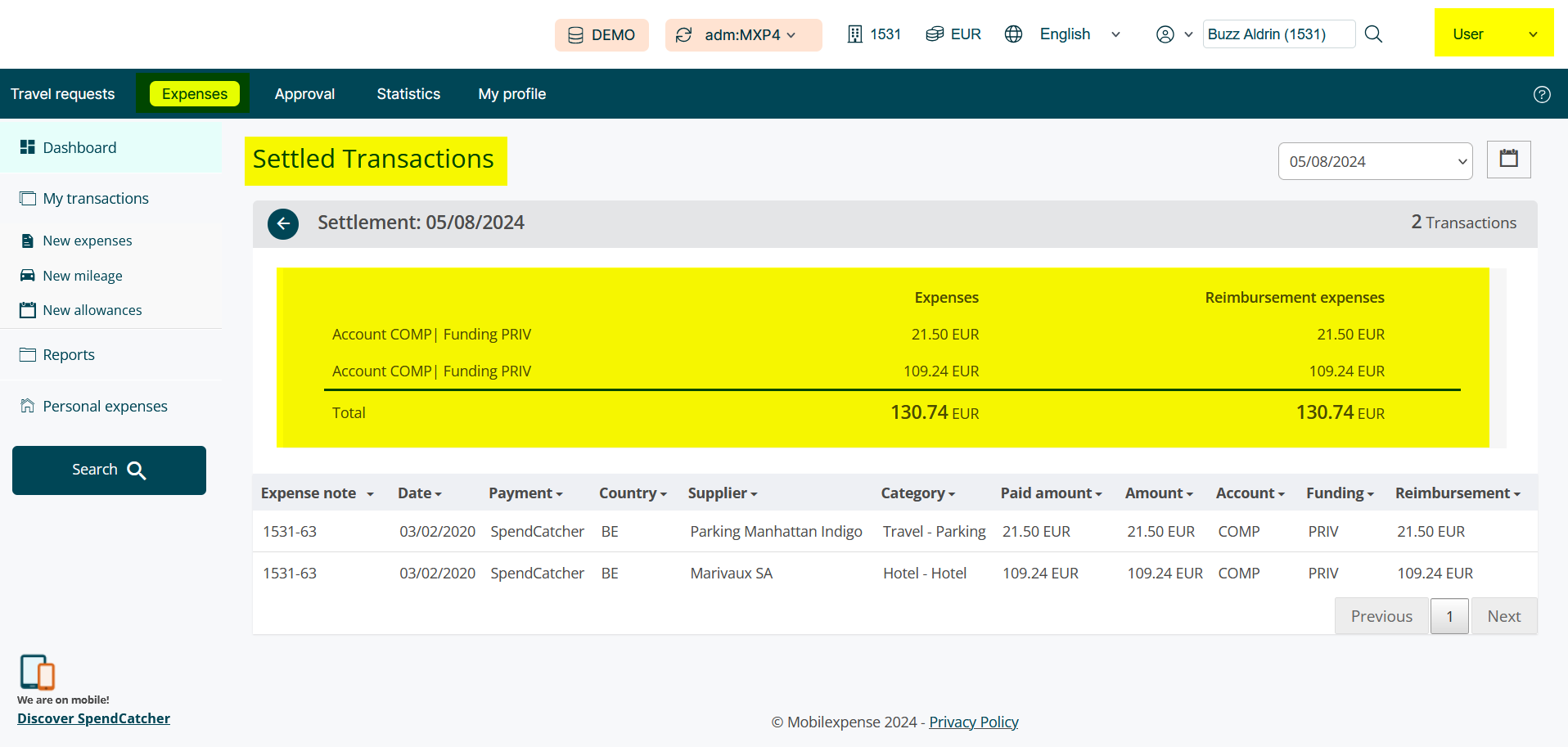Open the settlement date dropdown
1568x747 pixels.
tap(1375, 161)
